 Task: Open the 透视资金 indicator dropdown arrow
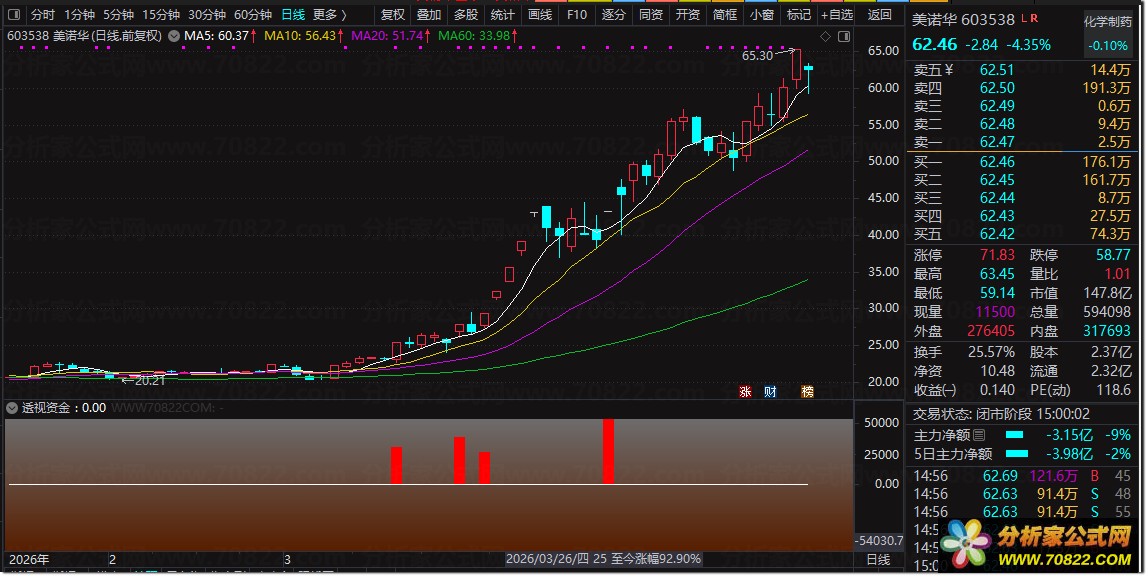(12, 408)
